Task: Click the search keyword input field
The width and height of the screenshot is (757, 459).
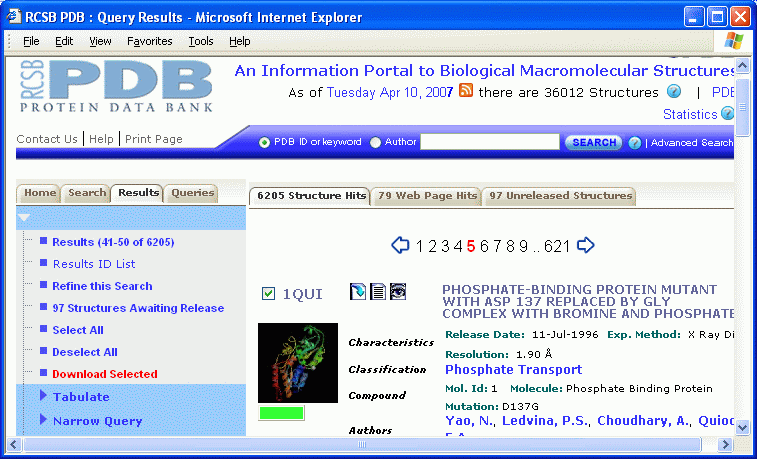Action: 490,142
